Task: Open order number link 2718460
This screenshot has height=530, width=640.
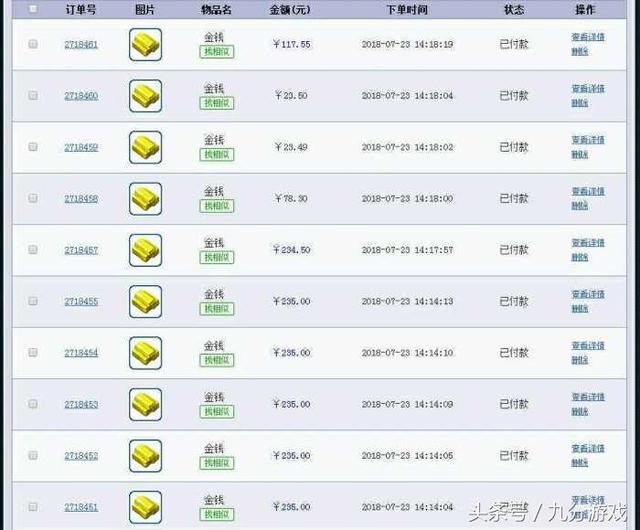Action: click(x=81, y=96)
